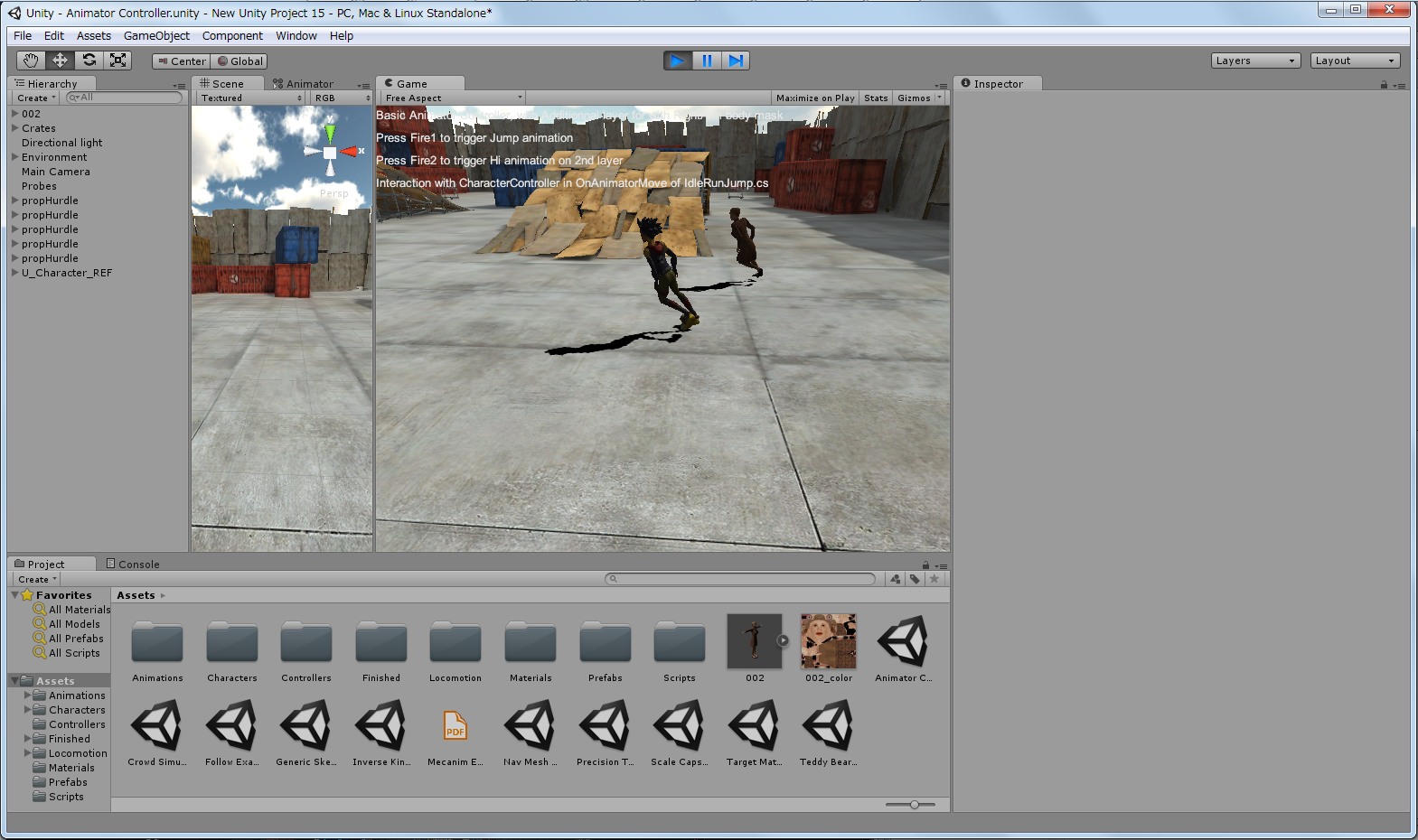This screenshot has width=1418, height=840.
Task: Select the Scale tool
Action: tap(117, 61)
